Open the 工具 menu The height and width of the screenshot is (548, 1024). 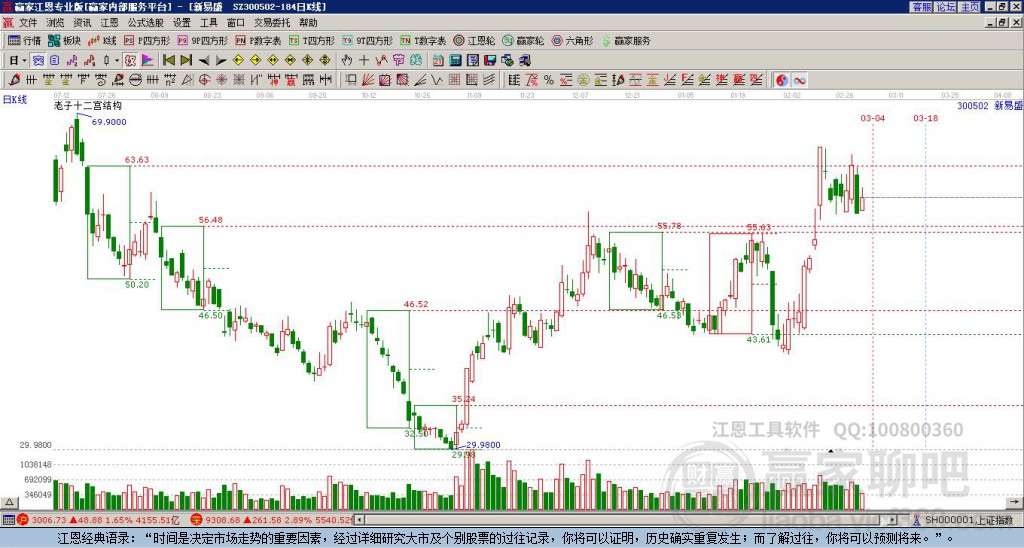coord(209,23)
